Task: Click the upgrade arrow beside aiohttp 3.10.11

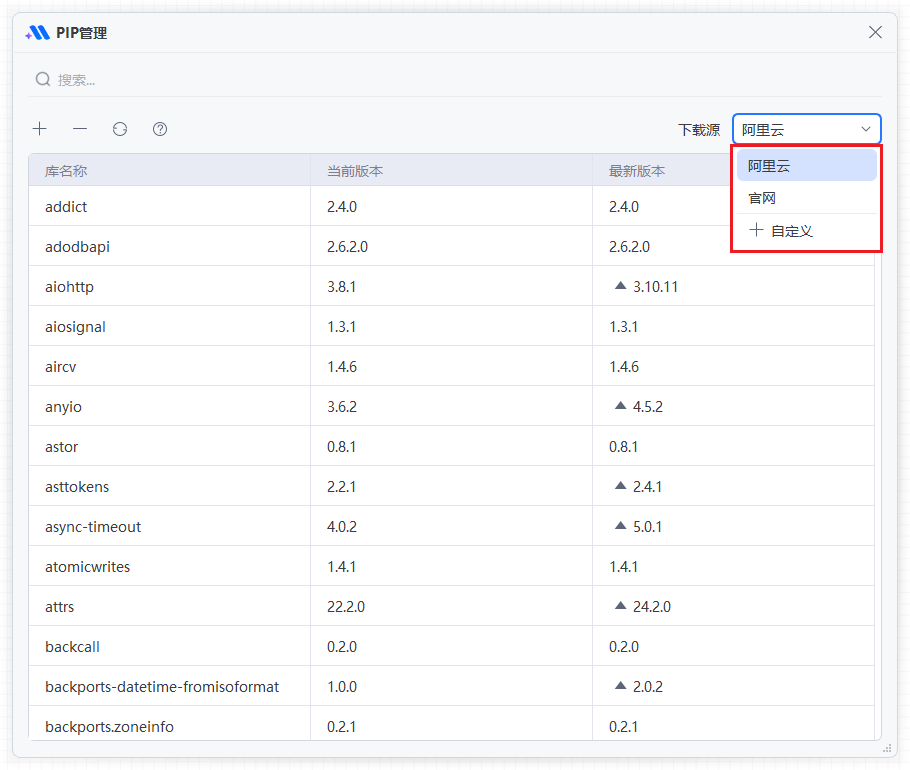Action: 620,285
